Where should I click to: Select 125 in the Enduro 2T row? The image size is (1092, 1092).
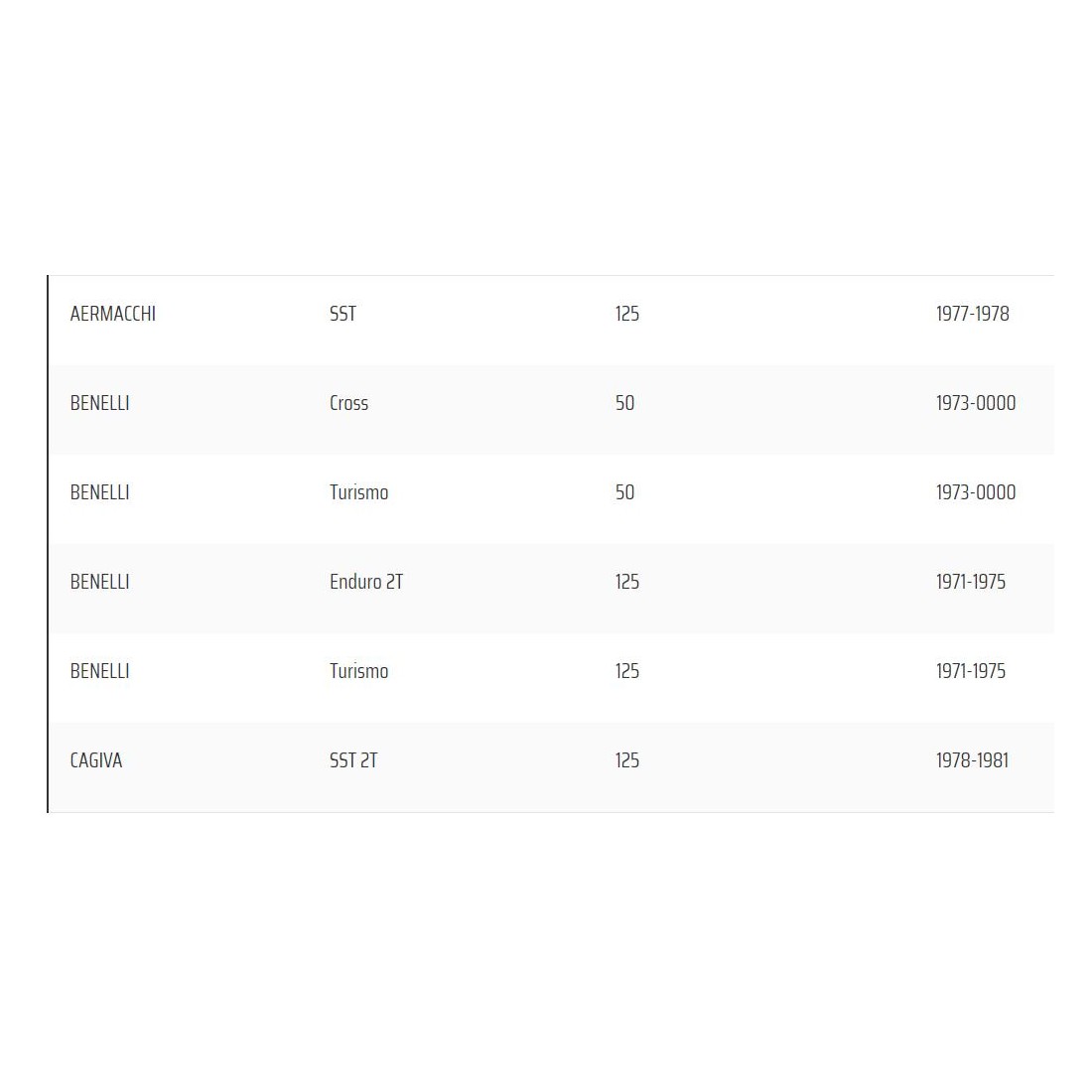pos(626,582)
